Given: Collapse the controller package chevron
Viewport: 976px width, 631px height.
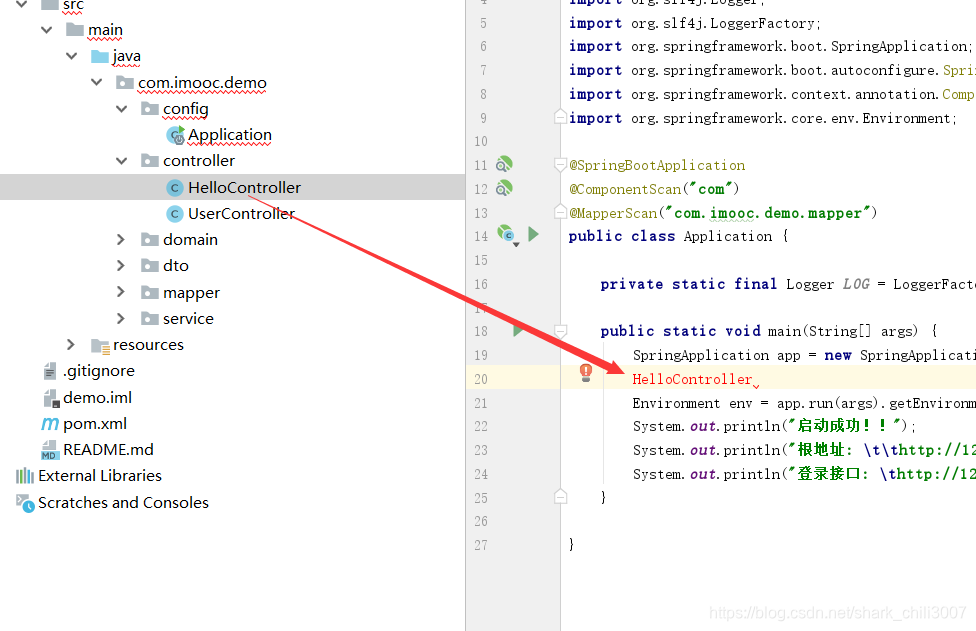Looking at the screenshot, I should point(121,161).
